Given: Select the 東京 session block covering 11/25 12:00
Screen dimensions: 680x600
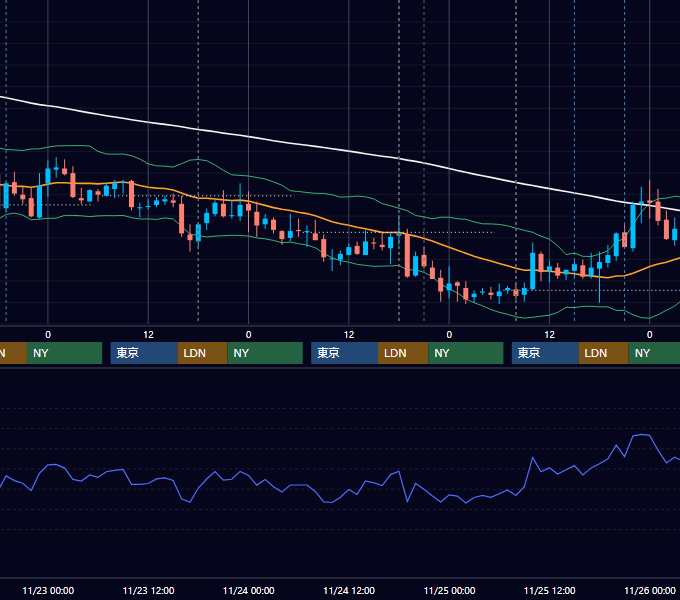Looking at the screenshot, I should [x=545, y=353].
